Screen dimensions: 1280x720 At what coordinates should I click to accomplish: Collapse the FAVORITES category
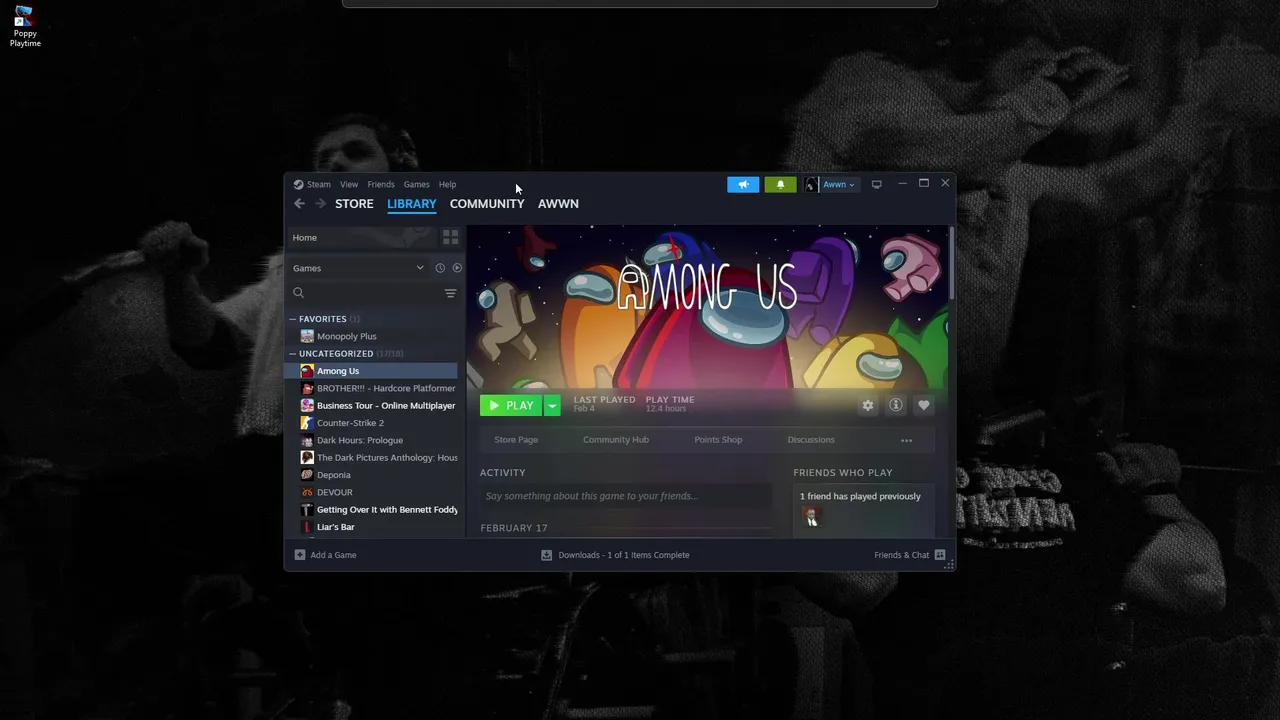pyautogui.click(x=293, y=319)
